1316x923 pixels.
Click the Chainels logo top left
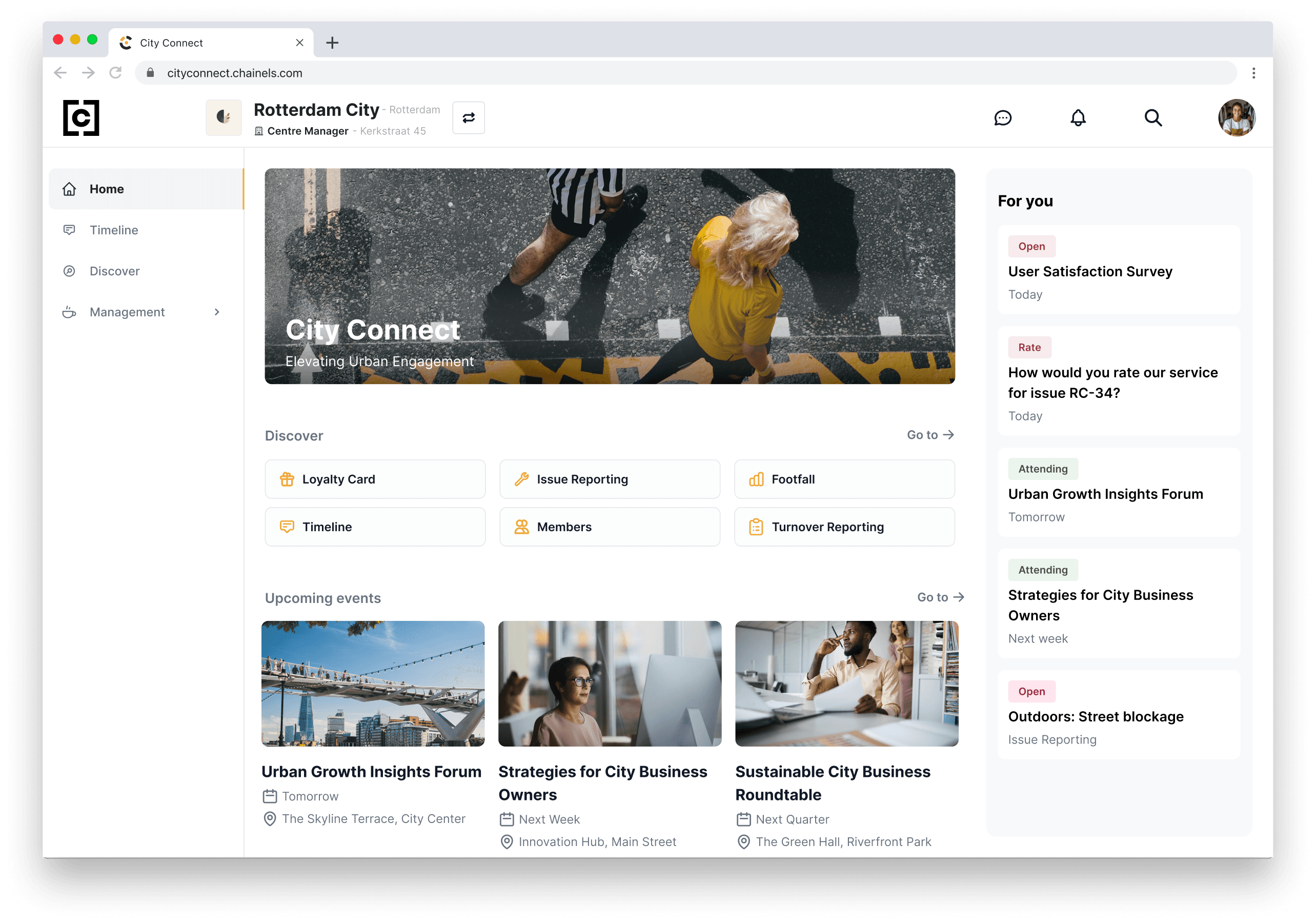[x=81, y=117]
